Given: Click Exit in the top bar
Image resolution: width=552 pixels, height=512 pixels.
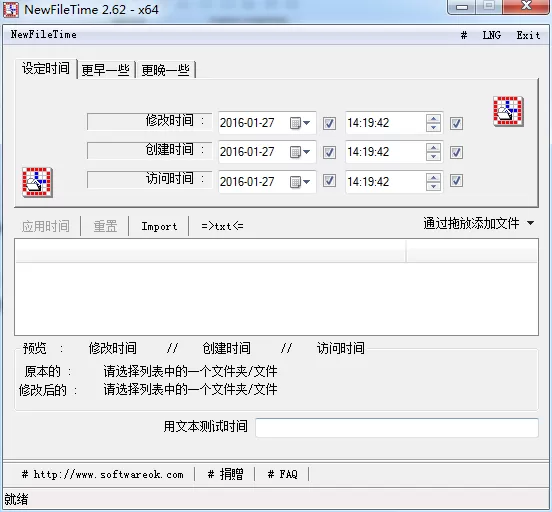Looking at the screenshot, I should [x=528, y=35].
